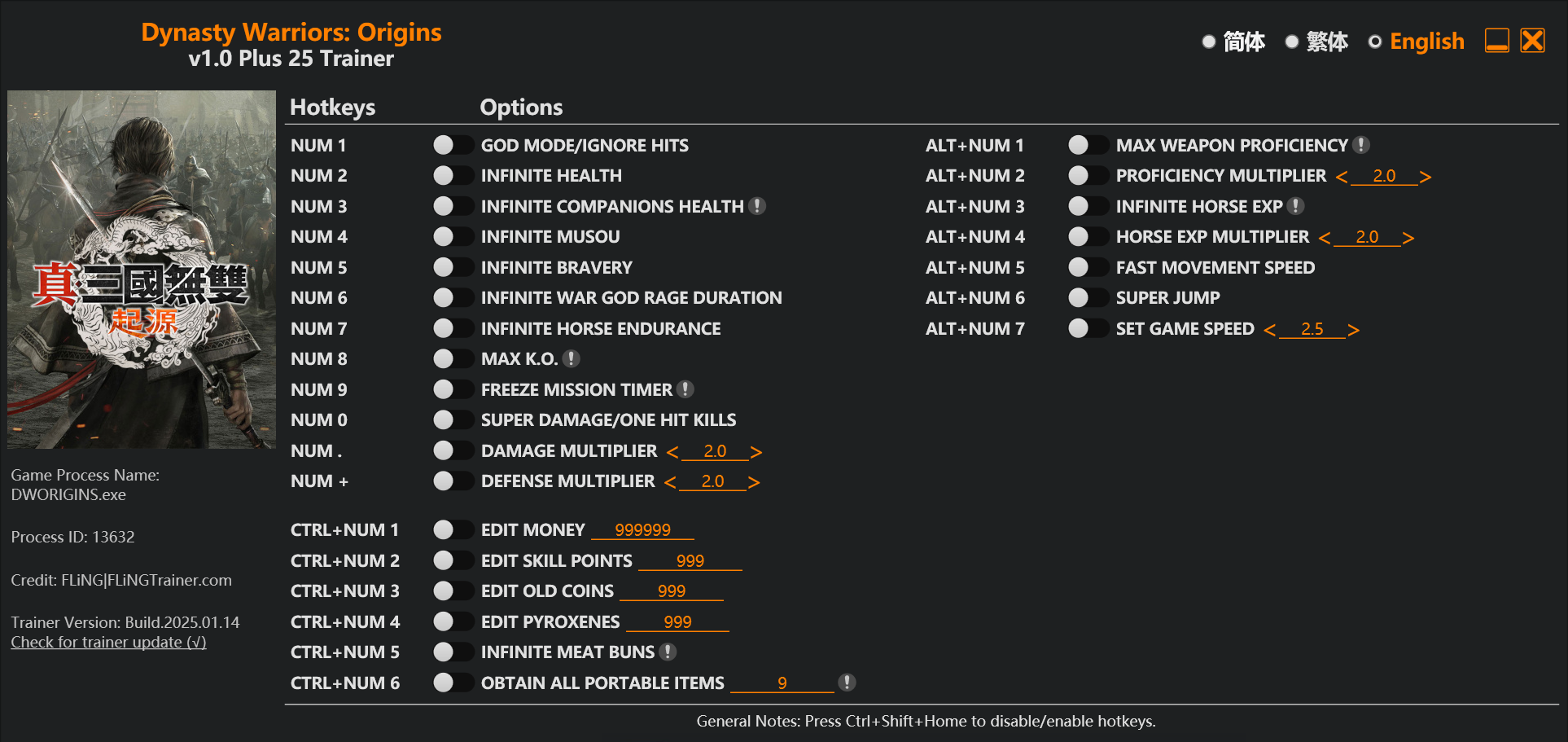Open Check for trainer update link
The width and height of the screenshot is (1568, 742).
pyautogui.click(x=108, y=642)
